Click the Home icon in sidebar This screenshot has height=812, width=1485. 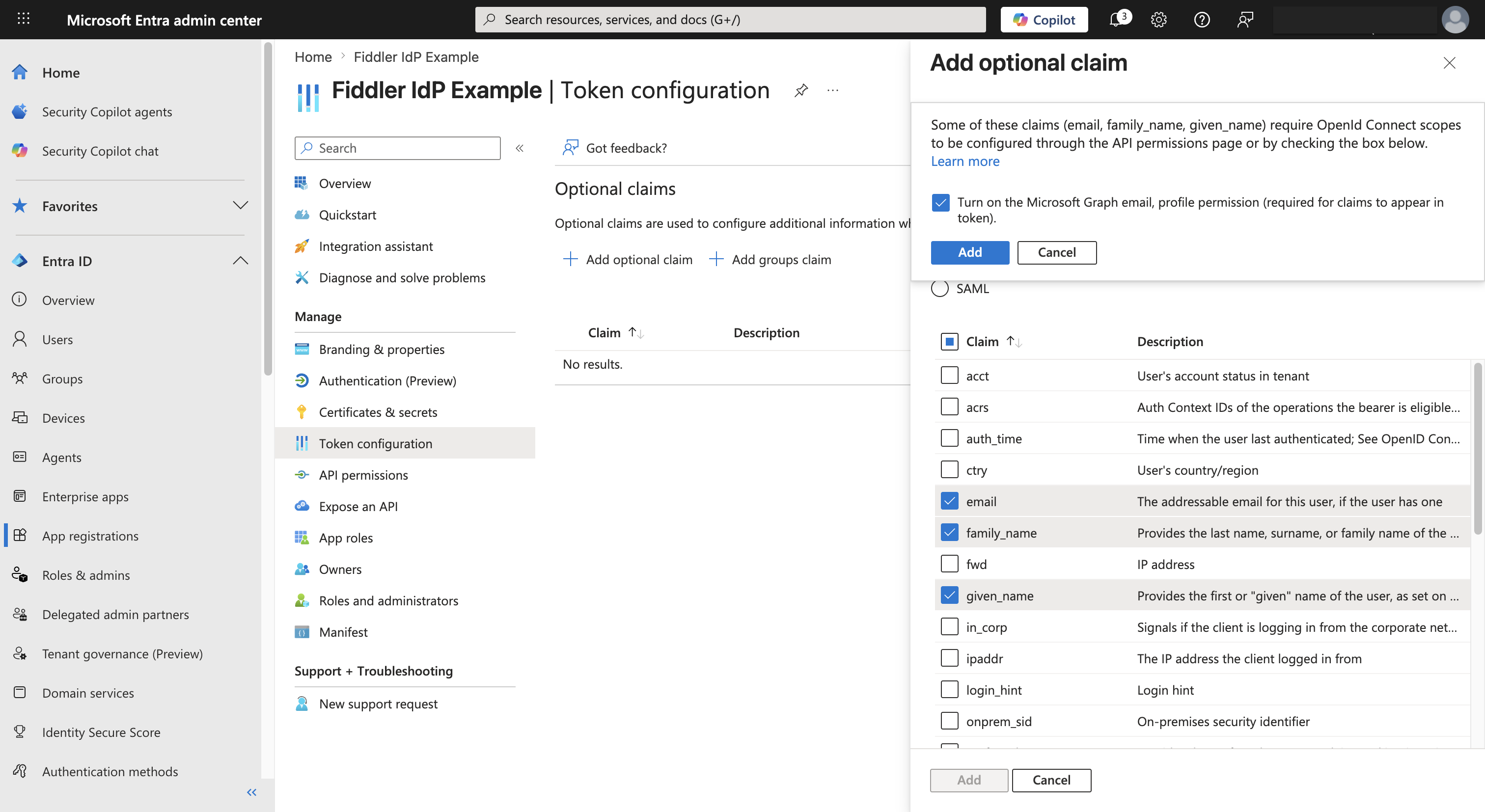20,73
